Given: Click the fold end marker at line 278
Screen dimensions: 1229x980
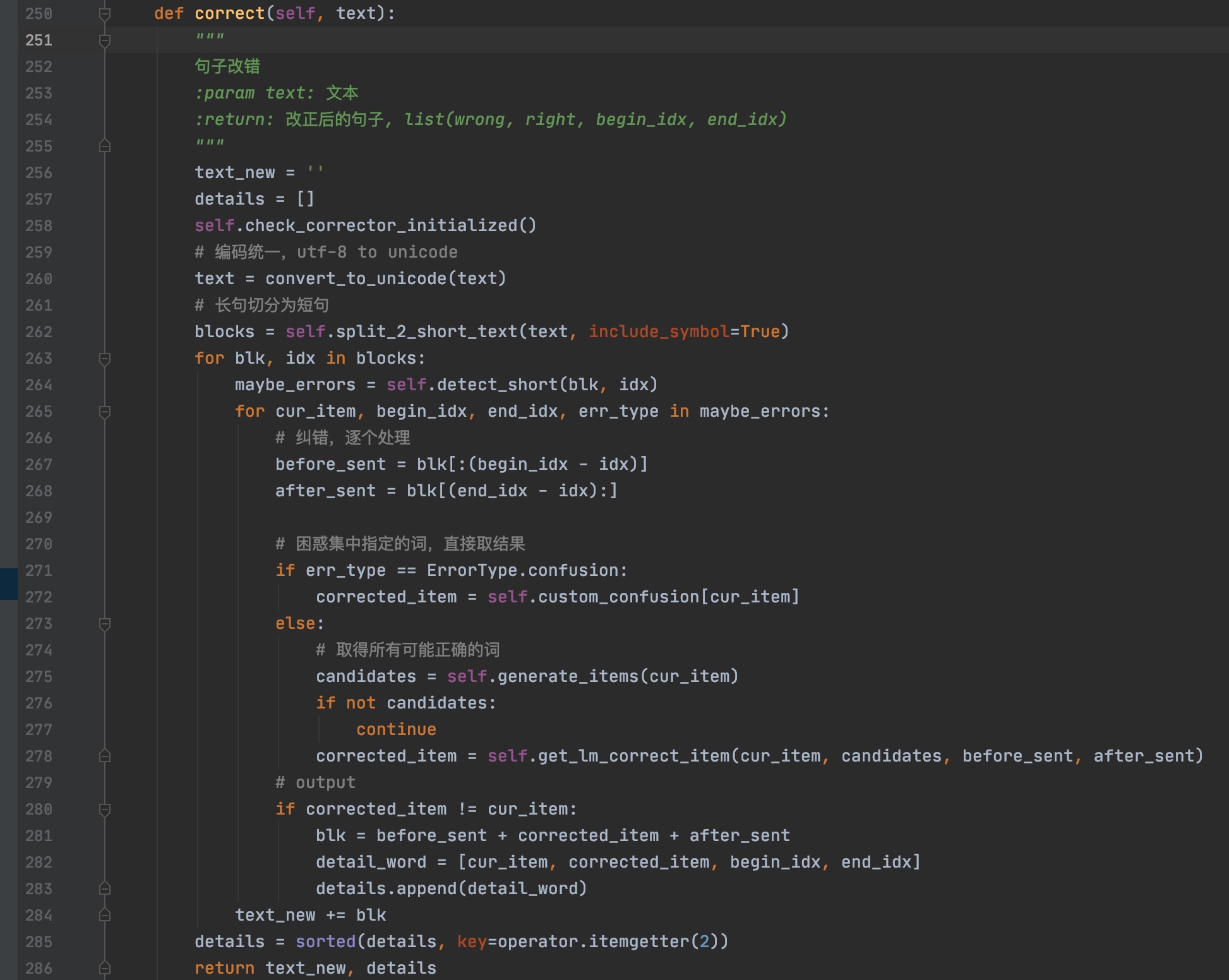Looking at the screenshot, I should (x=105, y=756).
